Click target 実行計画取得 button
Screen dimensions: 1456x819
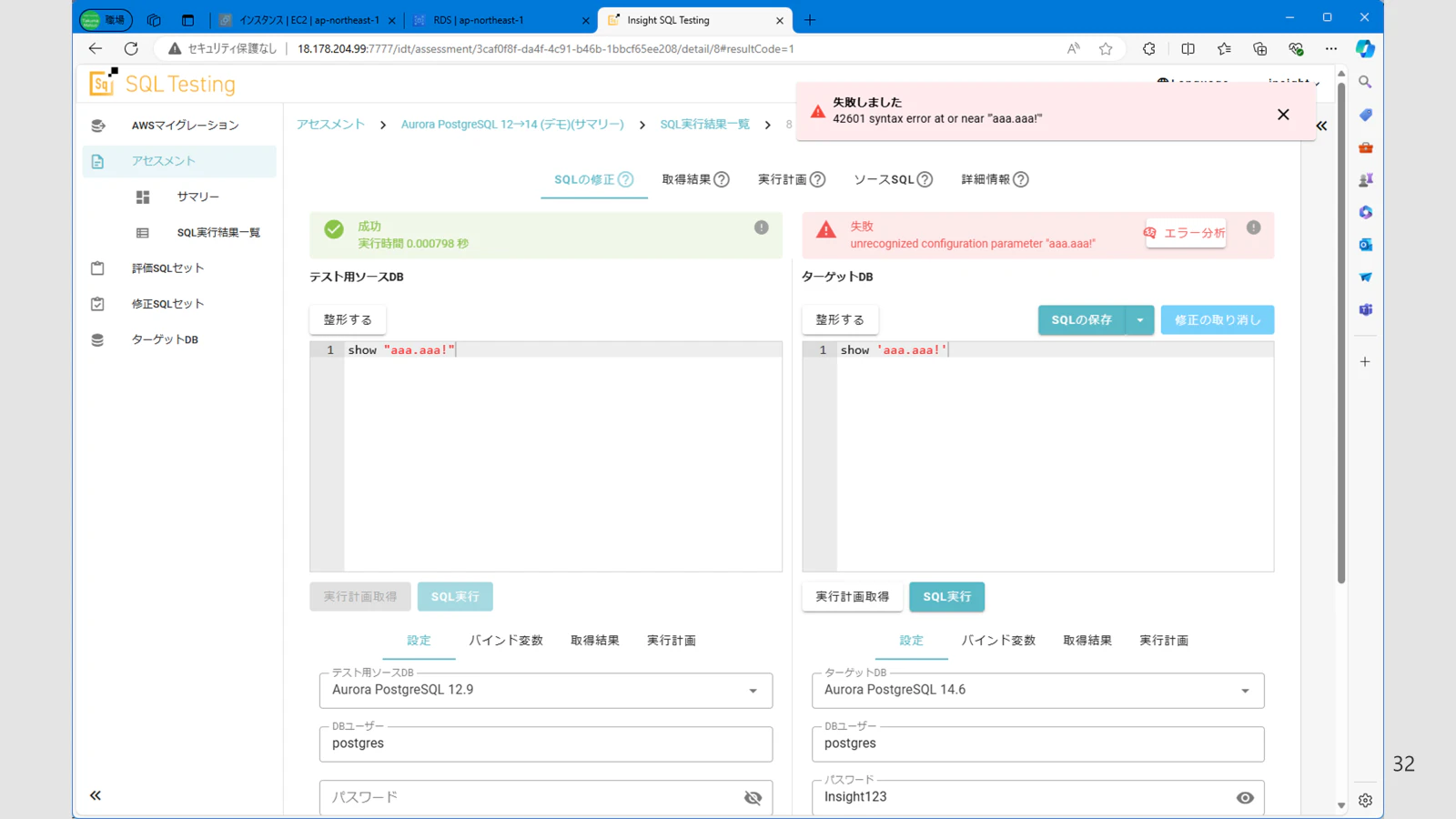click(x=853, y=597)
